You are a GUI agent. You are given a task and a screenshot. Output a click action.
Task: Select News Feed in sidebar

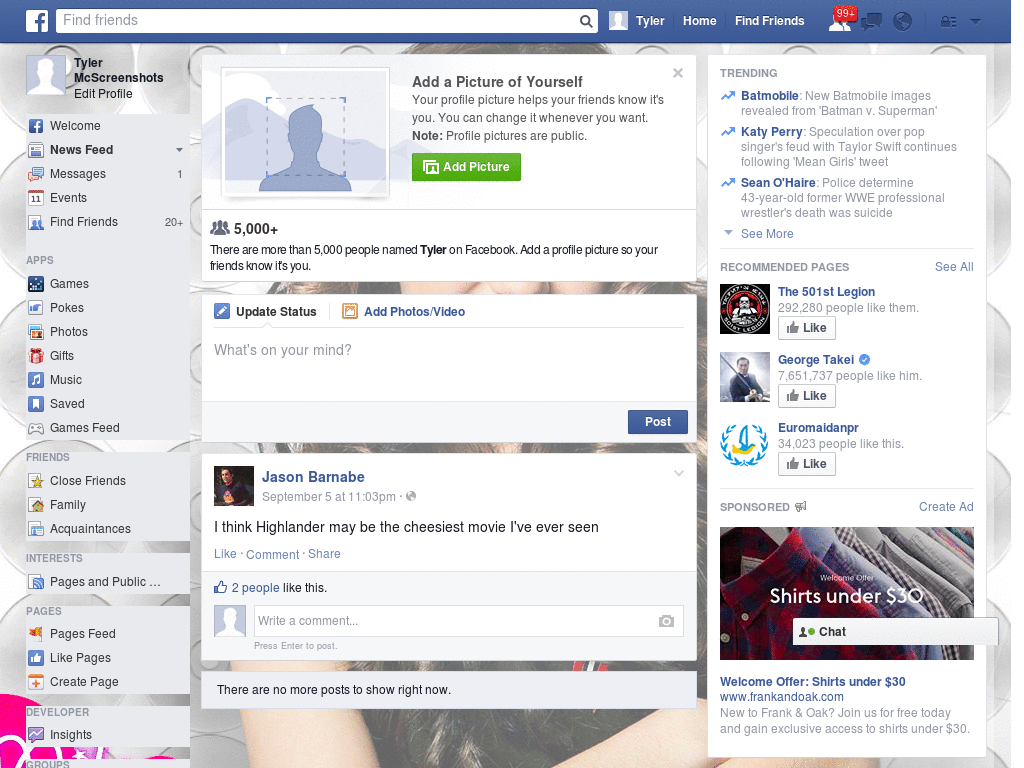tap(82, 150)
